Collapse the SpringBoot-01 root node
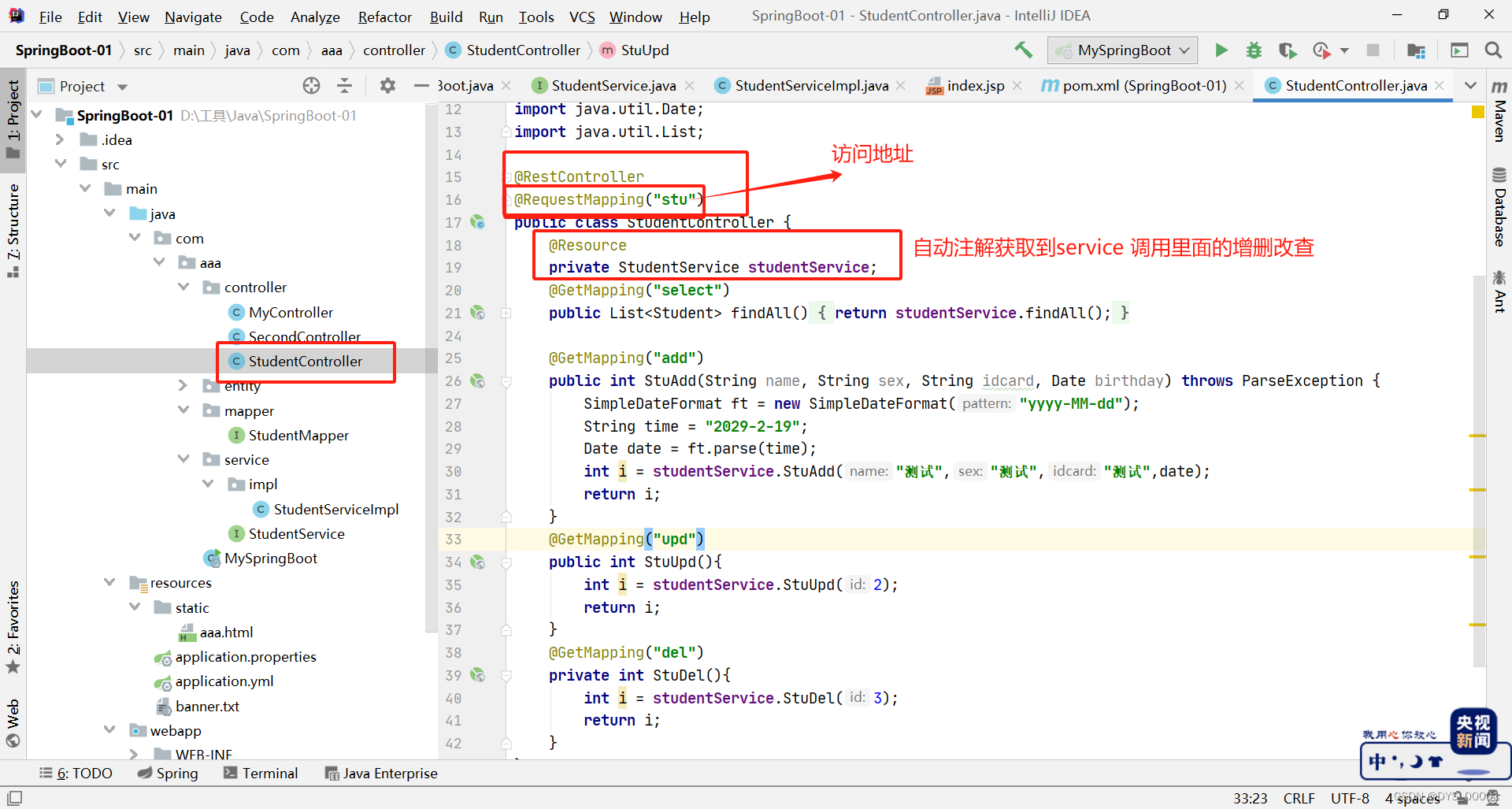 click(x=36, y=115)
